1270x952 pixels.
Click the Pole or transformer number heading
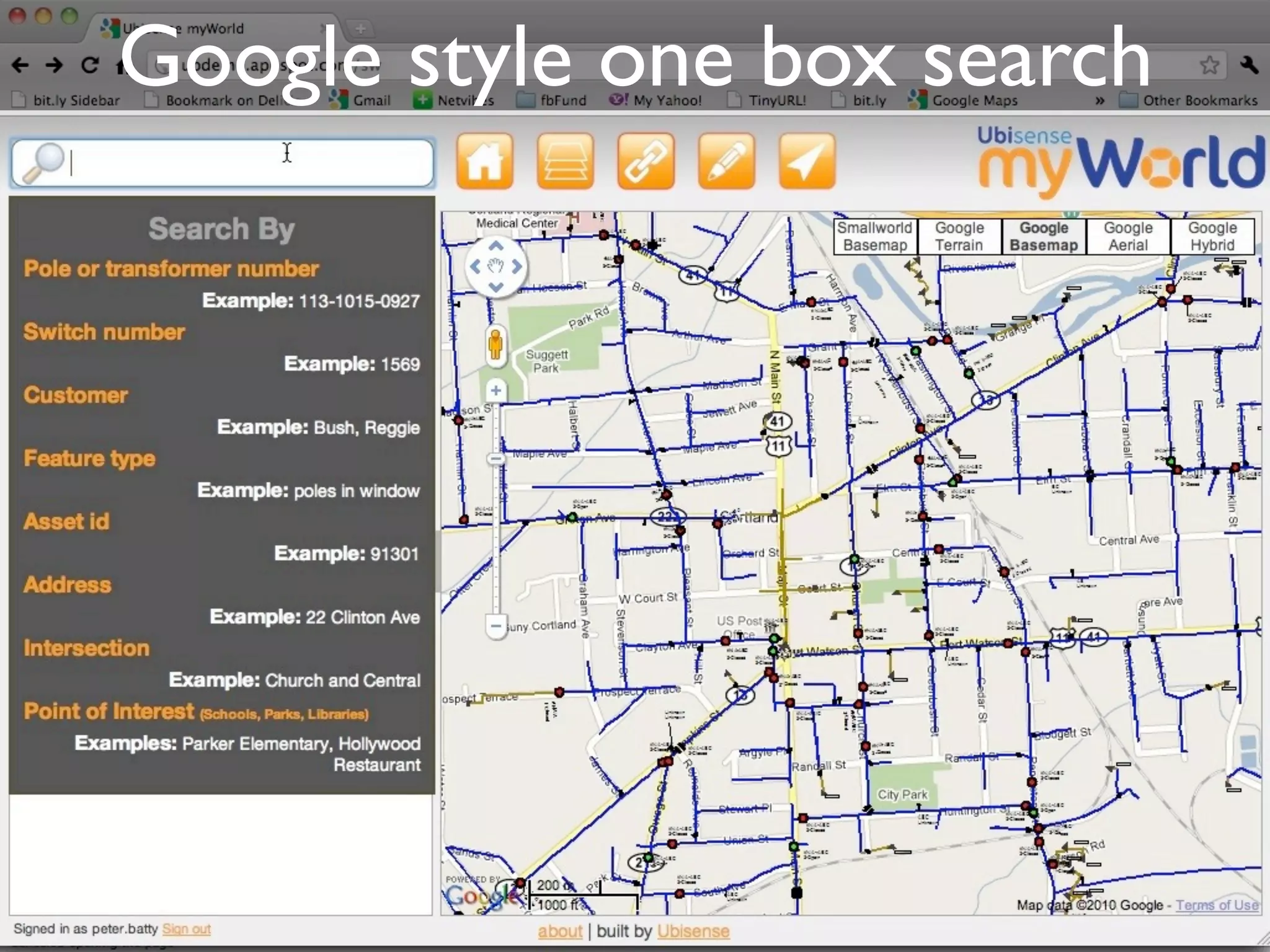[171, 269]
